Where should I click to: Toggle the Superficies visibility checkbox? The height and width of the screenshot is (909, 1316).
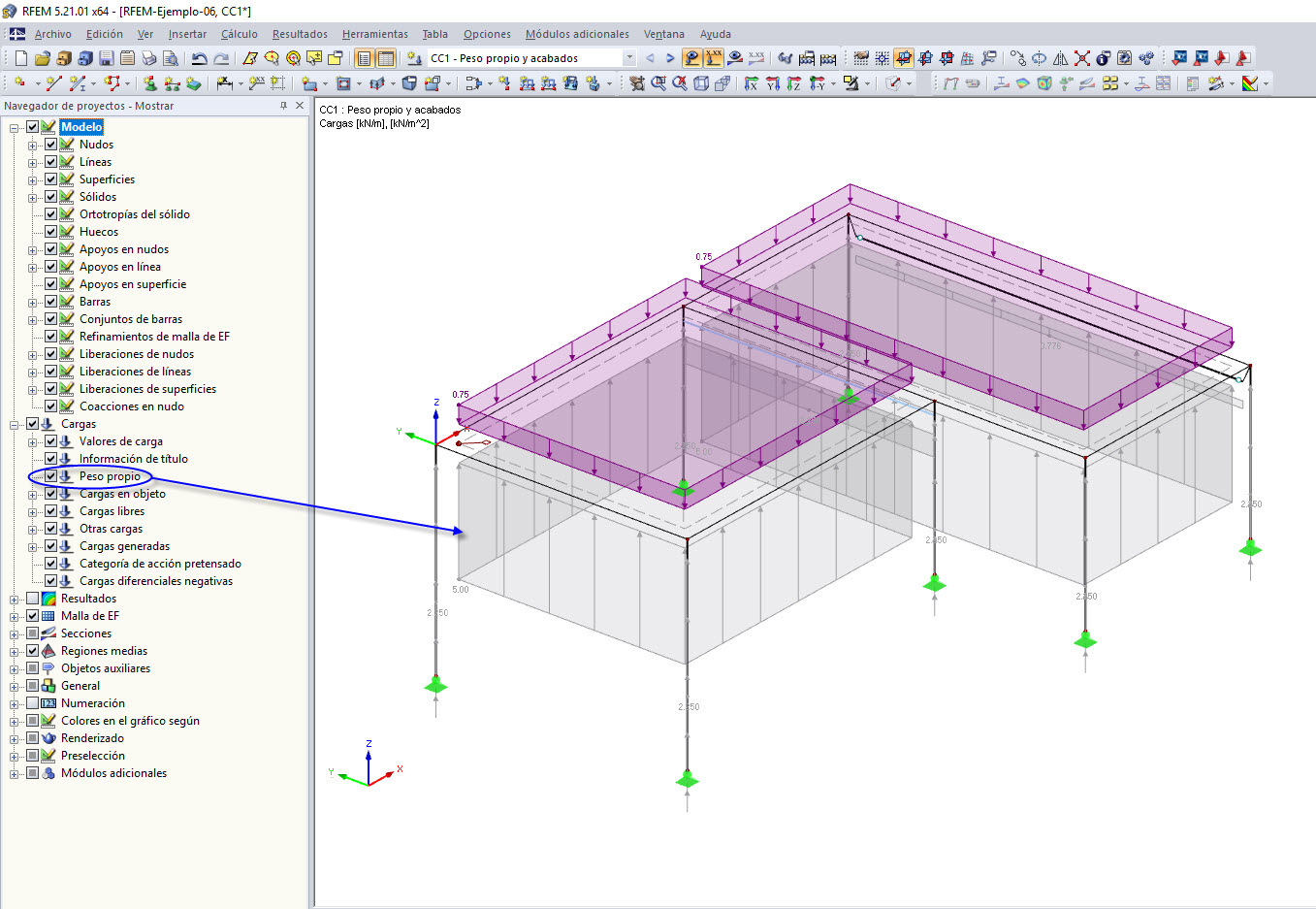pos(51,179)
